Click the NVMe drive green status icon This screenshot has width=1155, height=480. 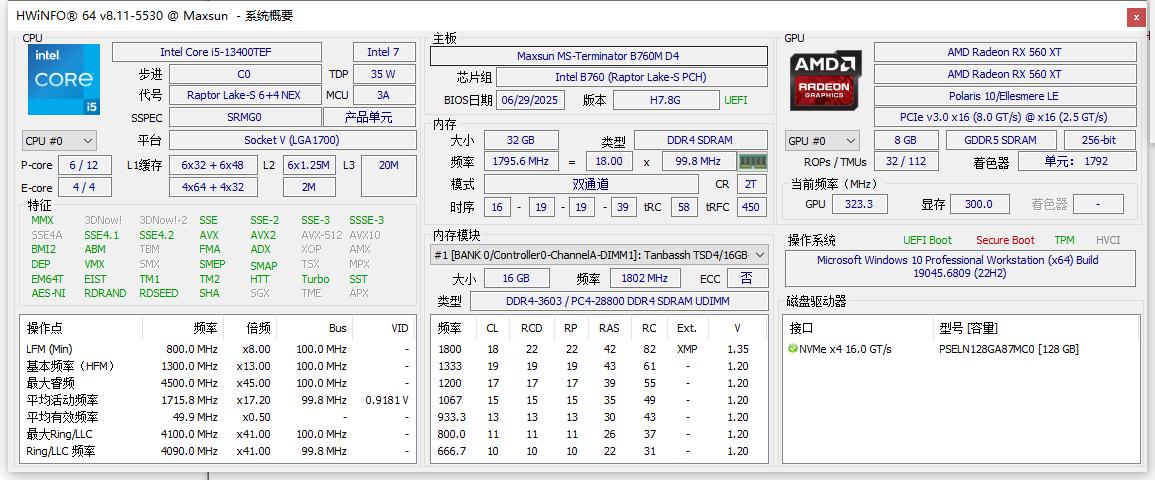click(x=793, y=349)
